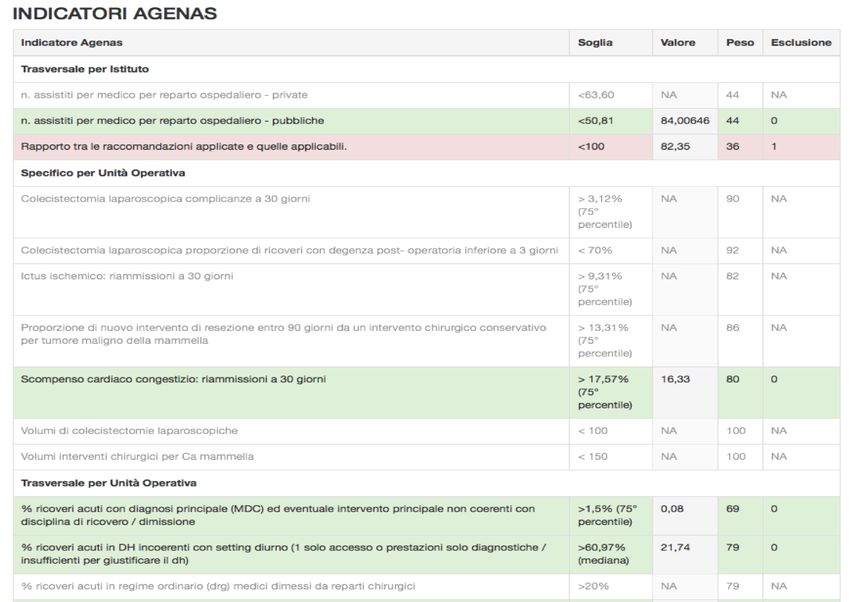Click the threshold '< 150'
Viewport: 850px width, 602px height.
pyautogui.click(x=593, y=457)
